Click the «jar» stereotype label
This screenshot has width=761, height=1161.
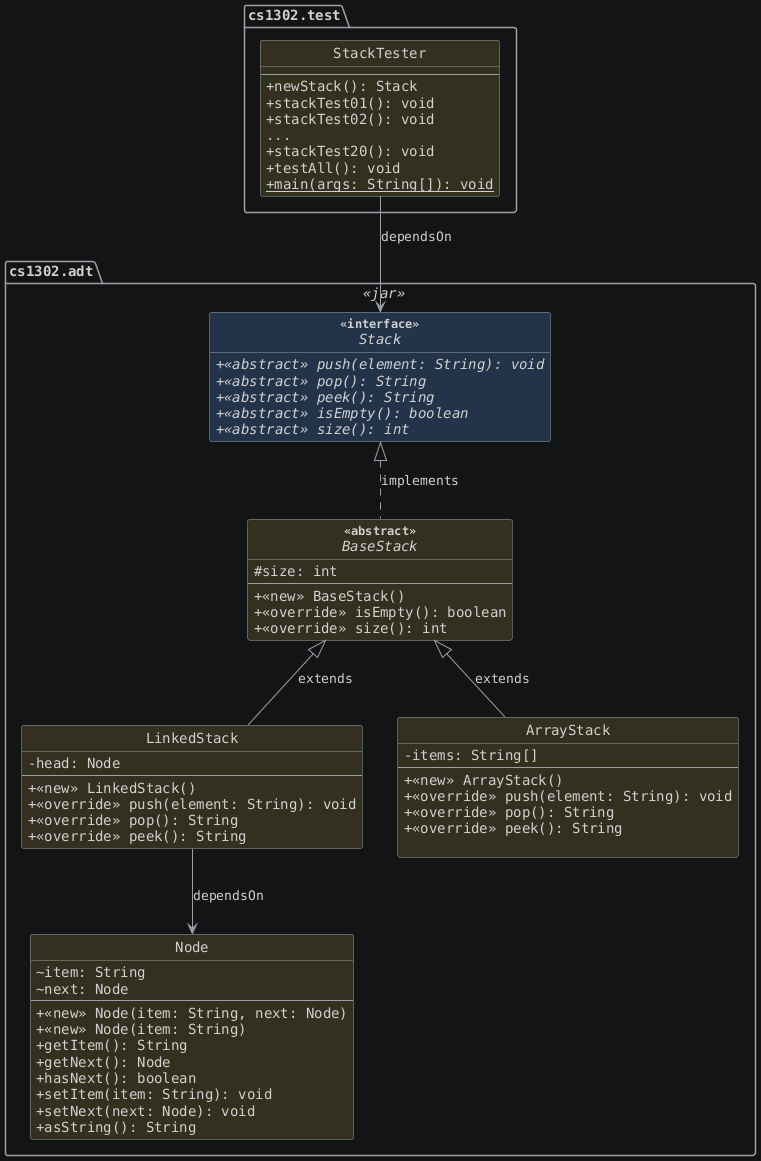click(383, 294)
